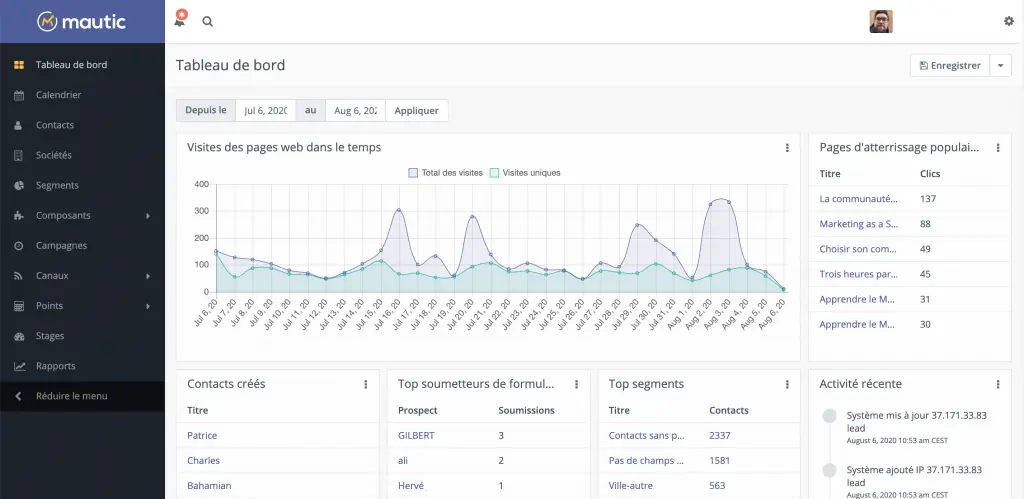Expand the Canaux submenu arrow
The width and height of the screenshot is (1024, 499).
[148, 276]
